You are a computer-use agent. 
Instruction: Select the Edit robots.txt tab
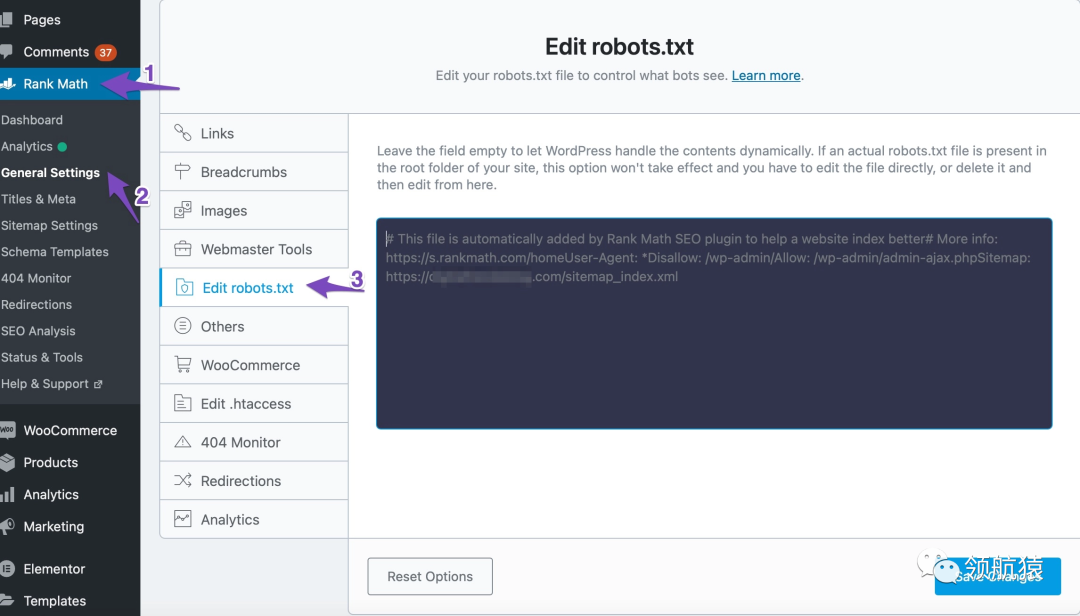coord(247,288)
